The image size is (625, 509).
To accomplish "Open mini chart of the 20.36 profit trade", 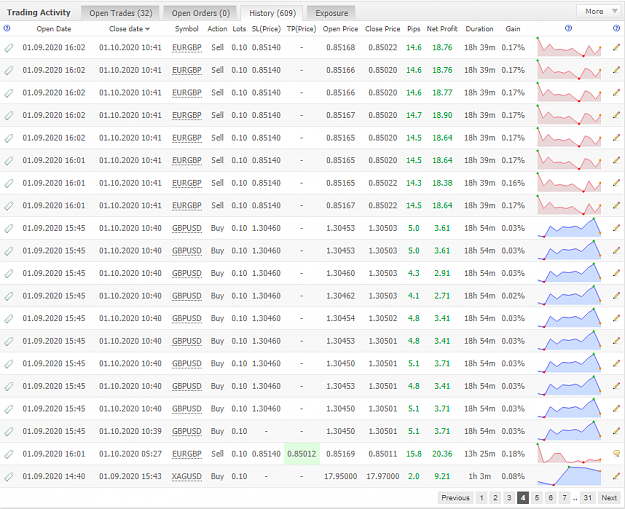I will [569, 454].
